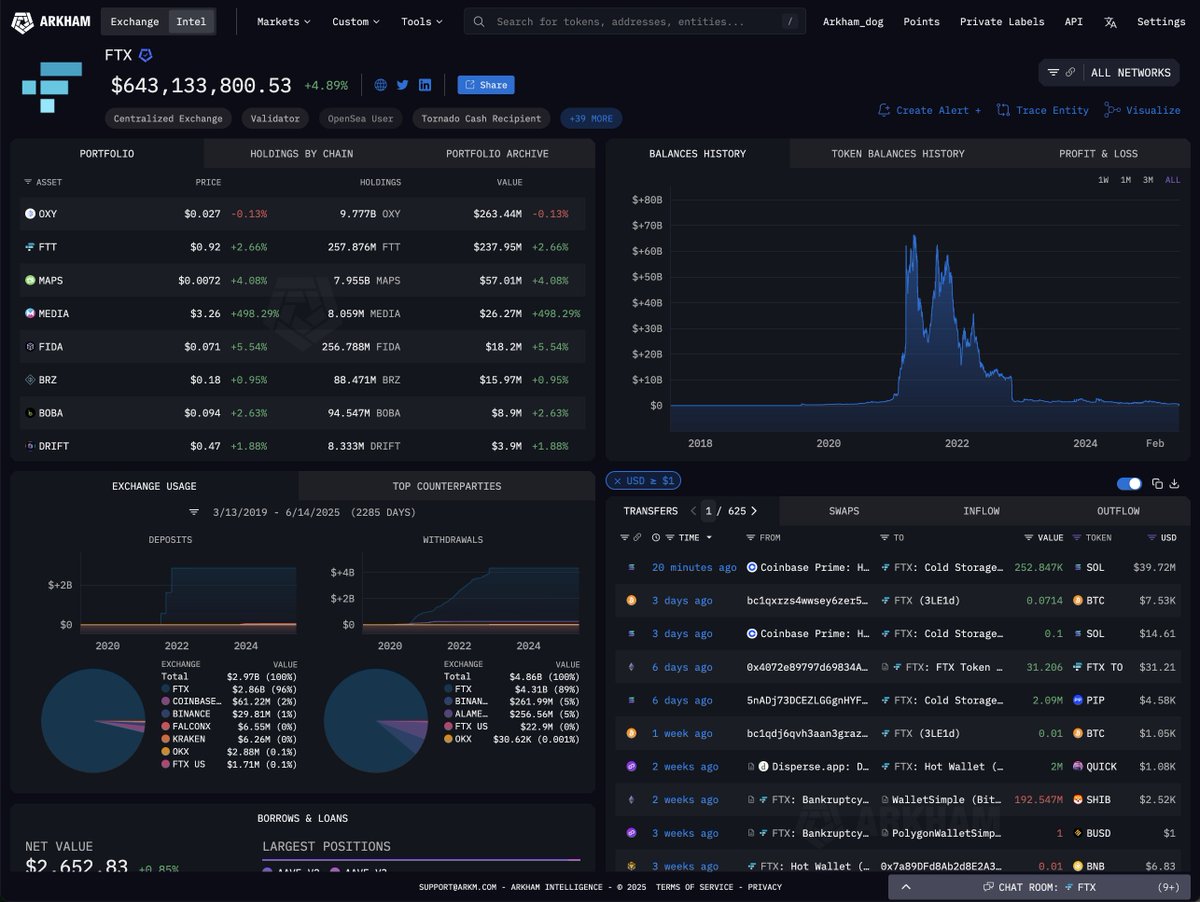
Task: Remove the USD ≥ $1 filter chip
Action: (x=617, y=481)
